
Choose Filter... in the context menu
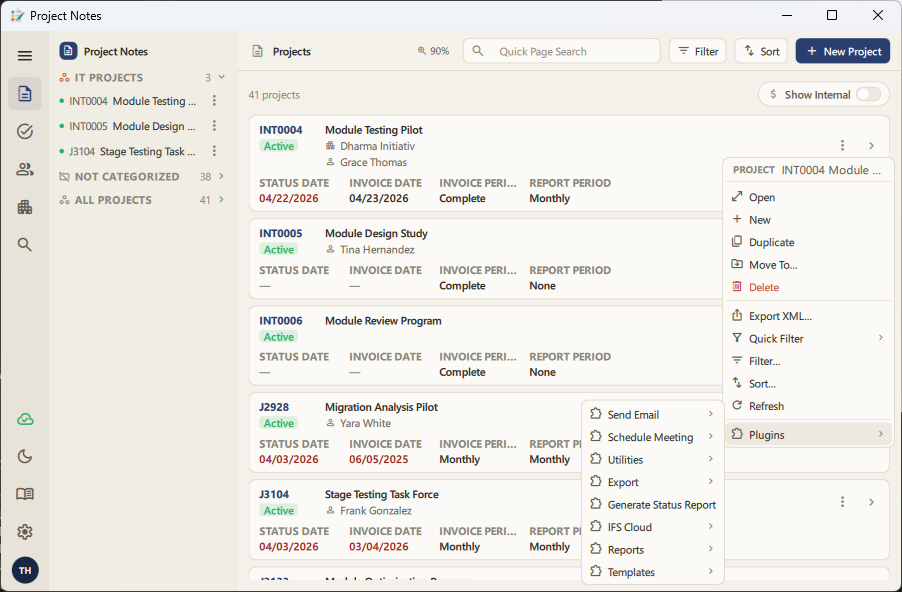click(808, 361)
